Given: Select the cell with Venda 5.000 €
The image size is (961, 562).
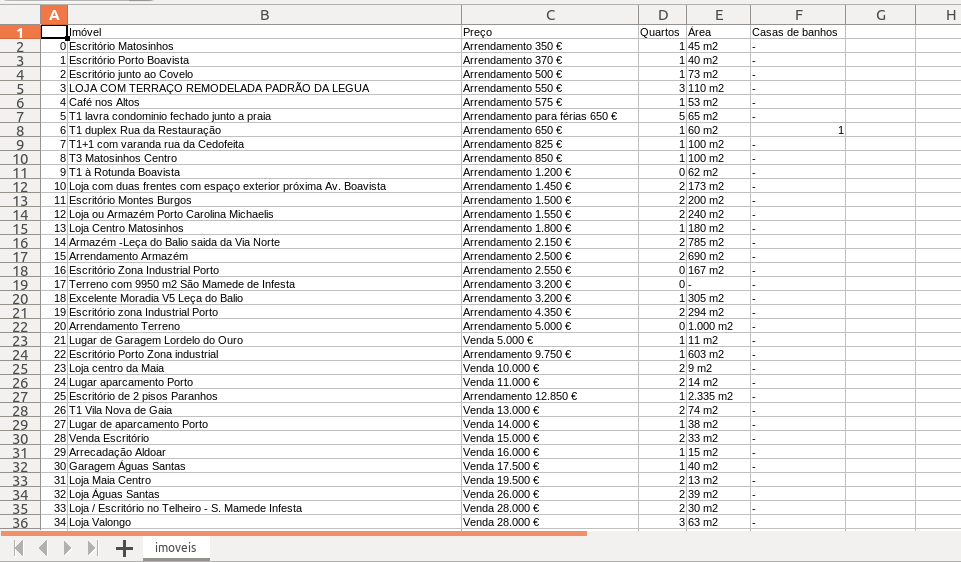Looking at the screenshot, I should pyautogui.click(x=549, y=340).
